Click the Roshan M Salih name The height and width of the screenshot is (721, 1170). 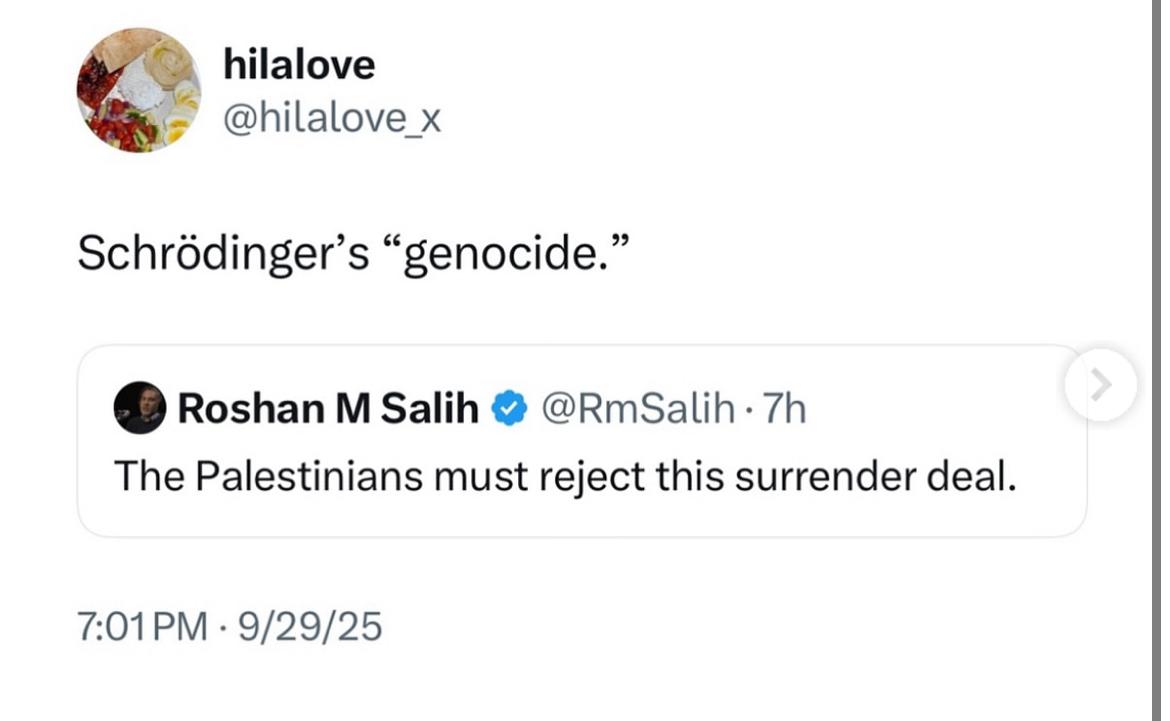[328, 408]
